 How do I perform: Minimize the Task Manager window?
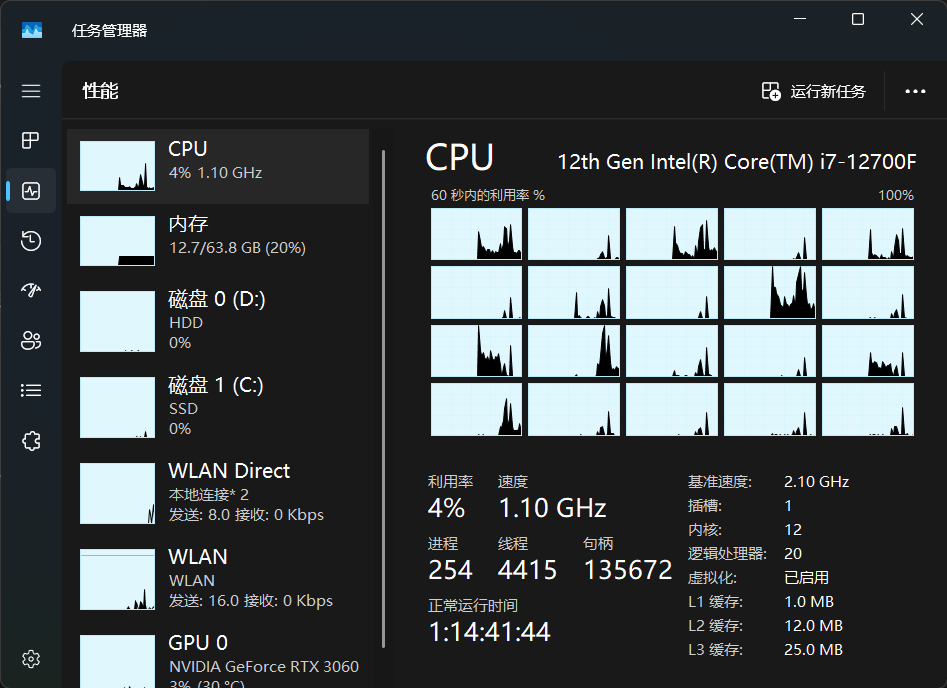point(800,19)
